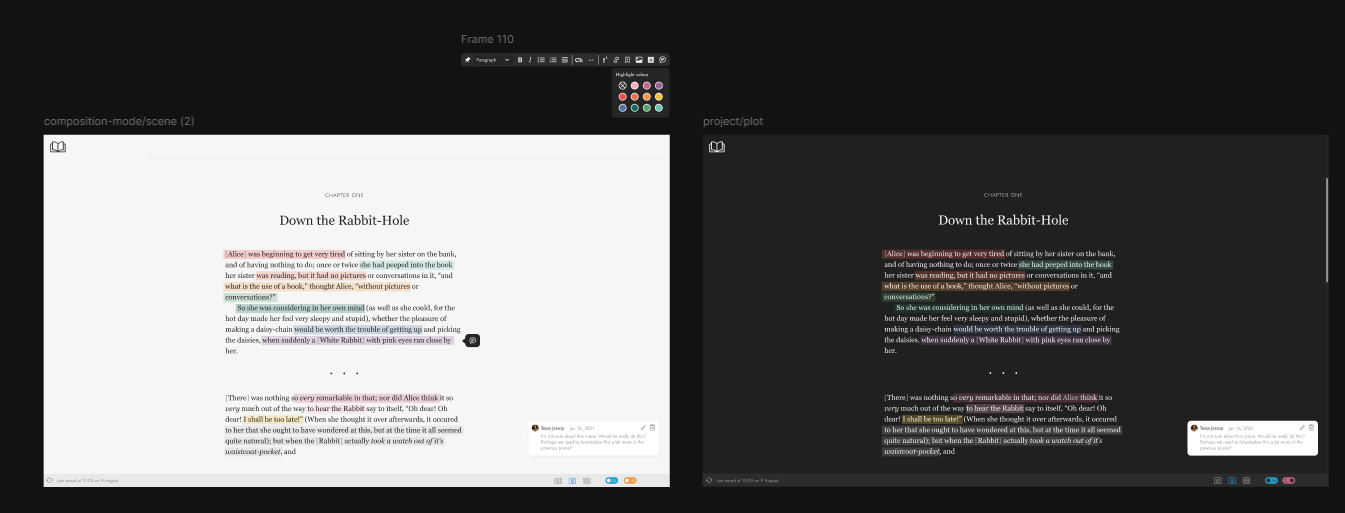Viewport: 1345px width, 513px height.
Task: Click 'CHAPTER ONE' heading in dark frame
Action: [x=1003, y=195]
